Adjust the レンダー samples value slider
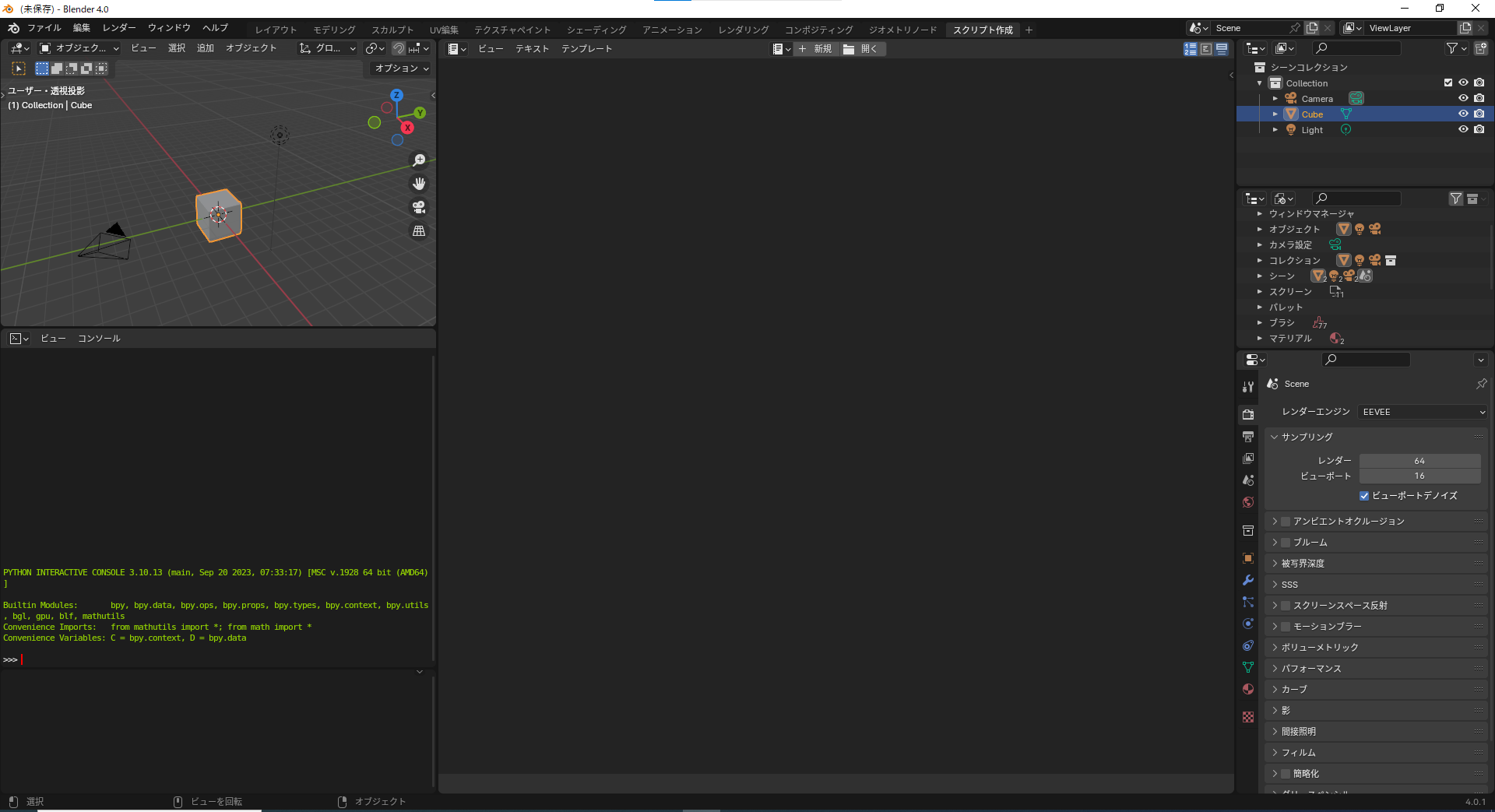Viewport: 1495px width, 812px height. point(1419,460)
